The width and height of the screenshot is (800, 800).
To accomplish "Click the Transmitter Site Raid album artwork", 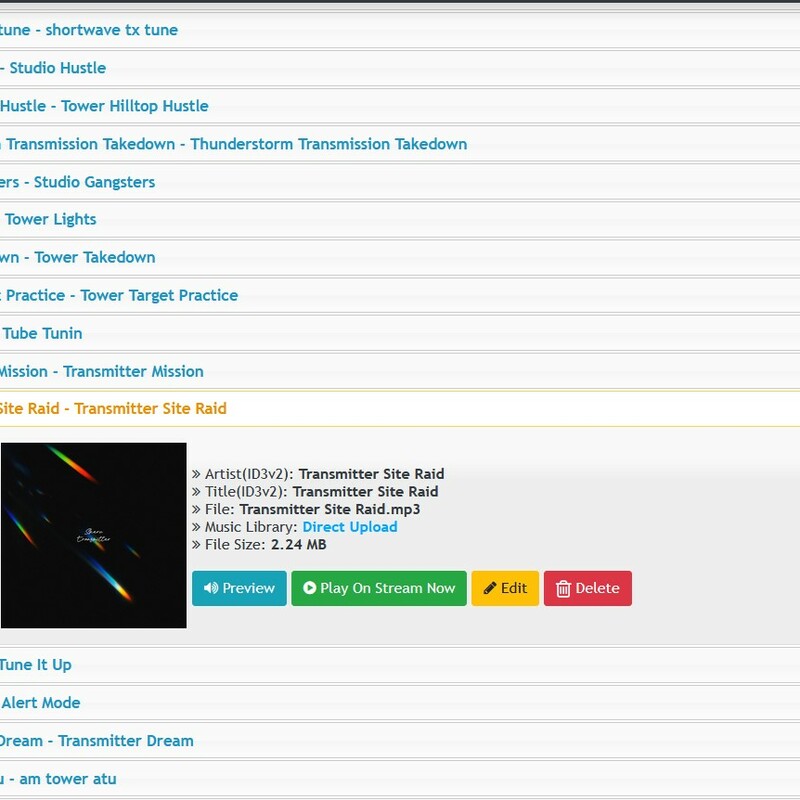I will pyautogui.click(x=94, y=535).
